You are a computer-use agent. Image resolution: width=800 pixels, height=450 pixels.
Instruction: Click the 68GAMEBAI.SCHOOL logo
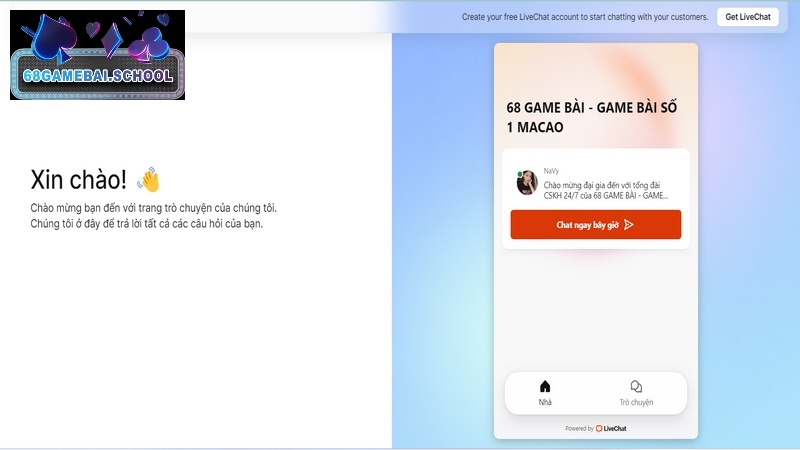pyautogui.click(x=97, y=75)
